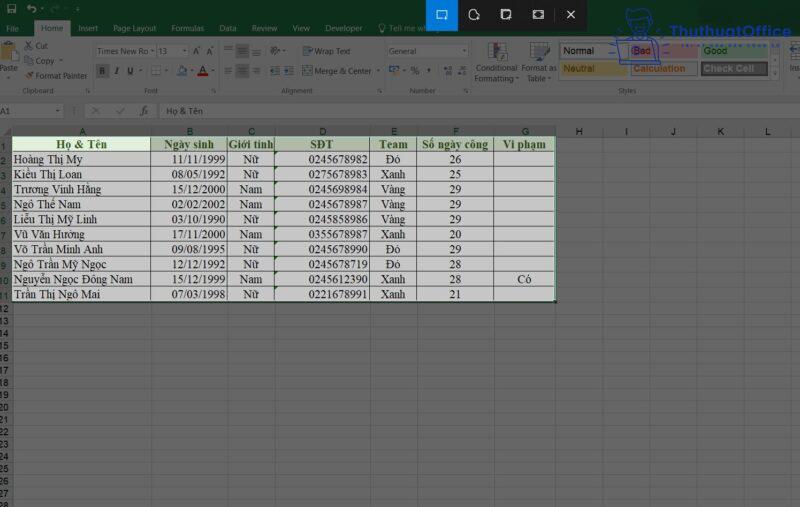The height and width of the screenshot is (507, 800).
Task: Close the snipping toolbar
Action: (570, 15)
